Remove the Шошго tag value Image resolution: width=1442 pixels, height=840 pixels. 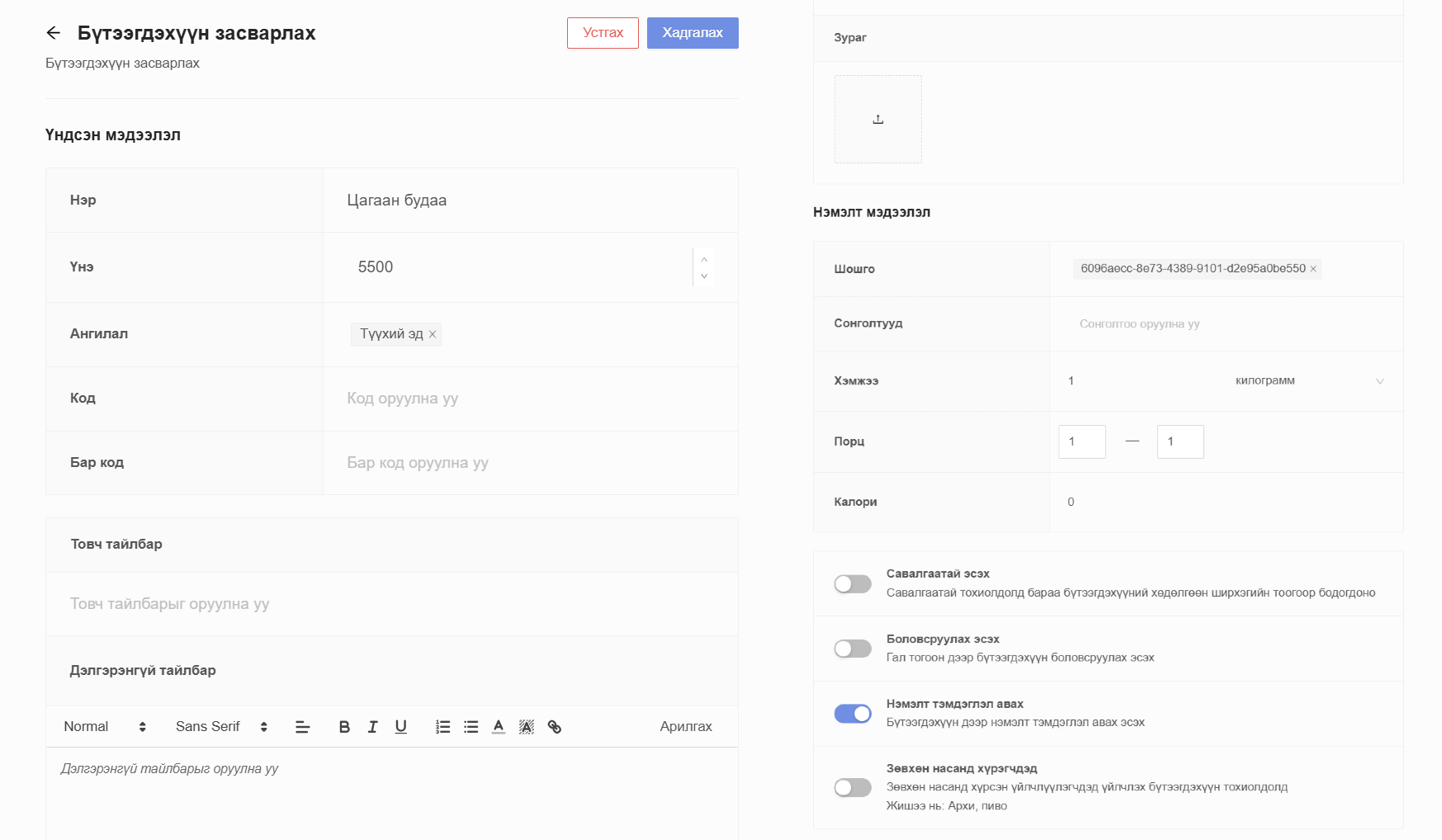coord(1313,269)
